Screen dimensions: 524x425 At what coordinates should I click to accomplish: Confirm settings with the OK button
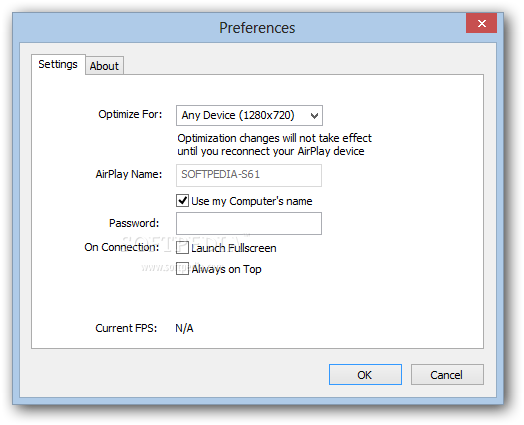pyautogui.click(x=365, y=375)
